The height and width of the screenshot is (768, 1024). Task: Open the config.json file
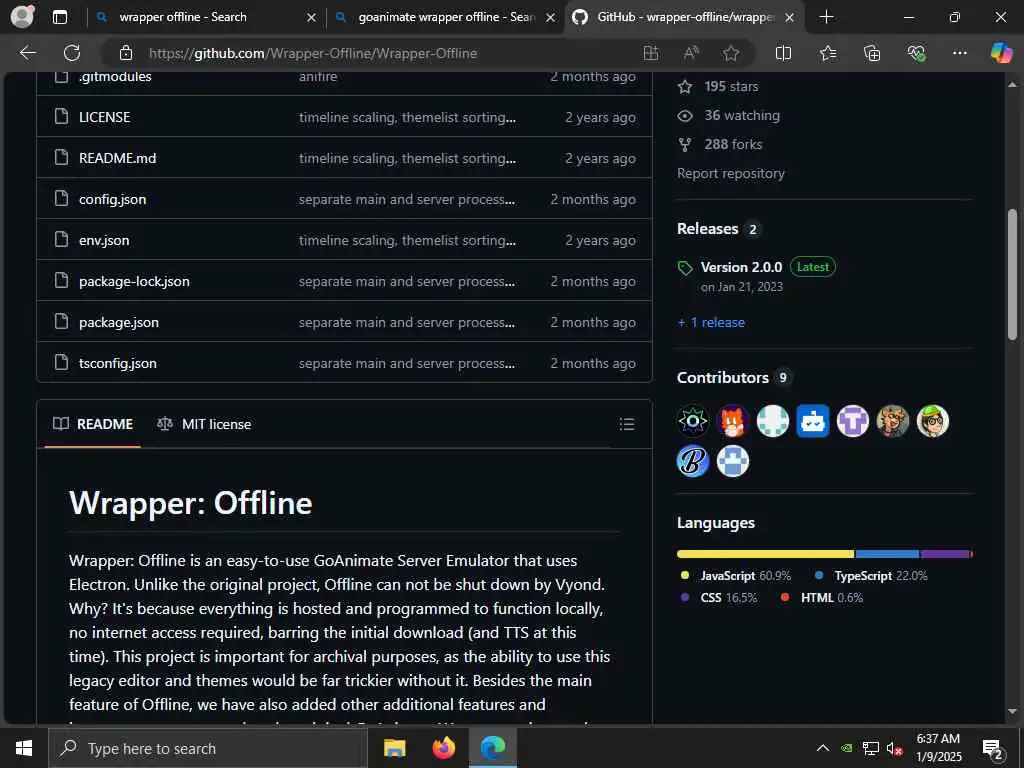point(112,199)
